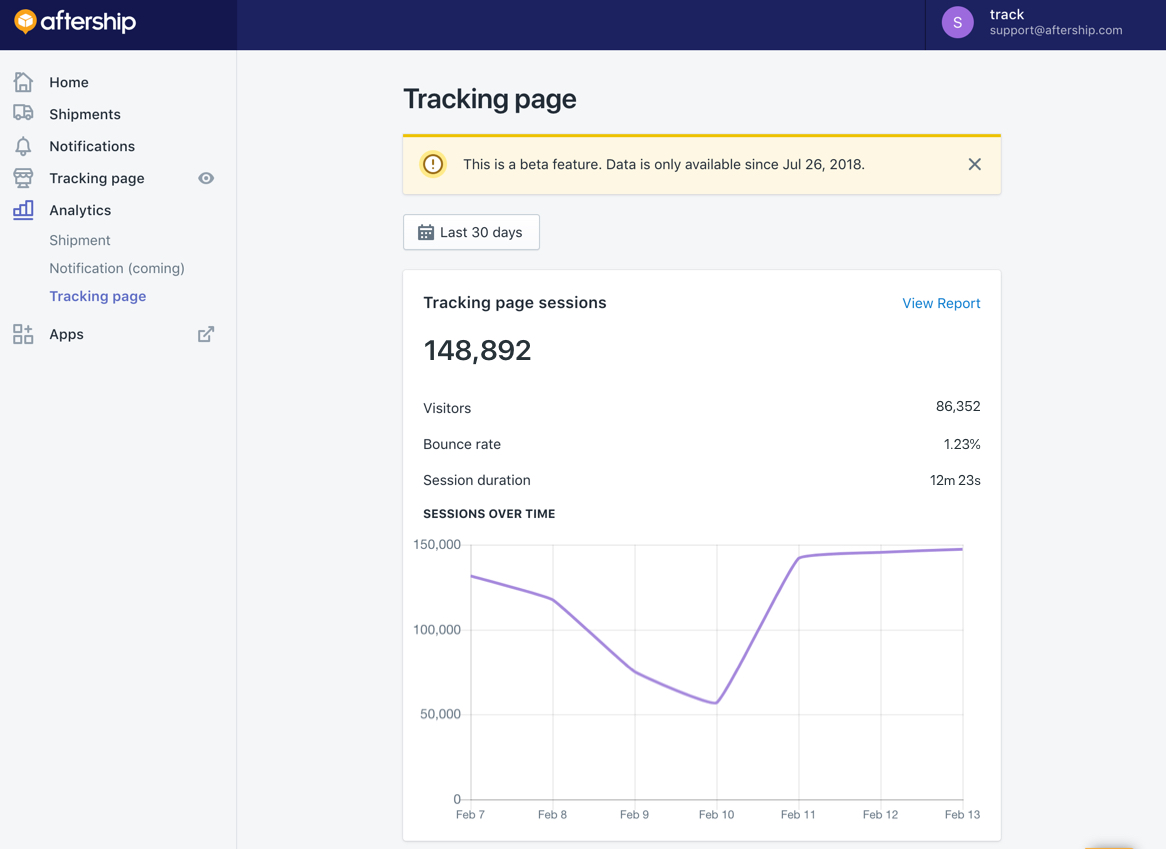This screenshot has width=1166, height=849.
Task: Preview tracking page via eye icon
Action: click(206, 178)
